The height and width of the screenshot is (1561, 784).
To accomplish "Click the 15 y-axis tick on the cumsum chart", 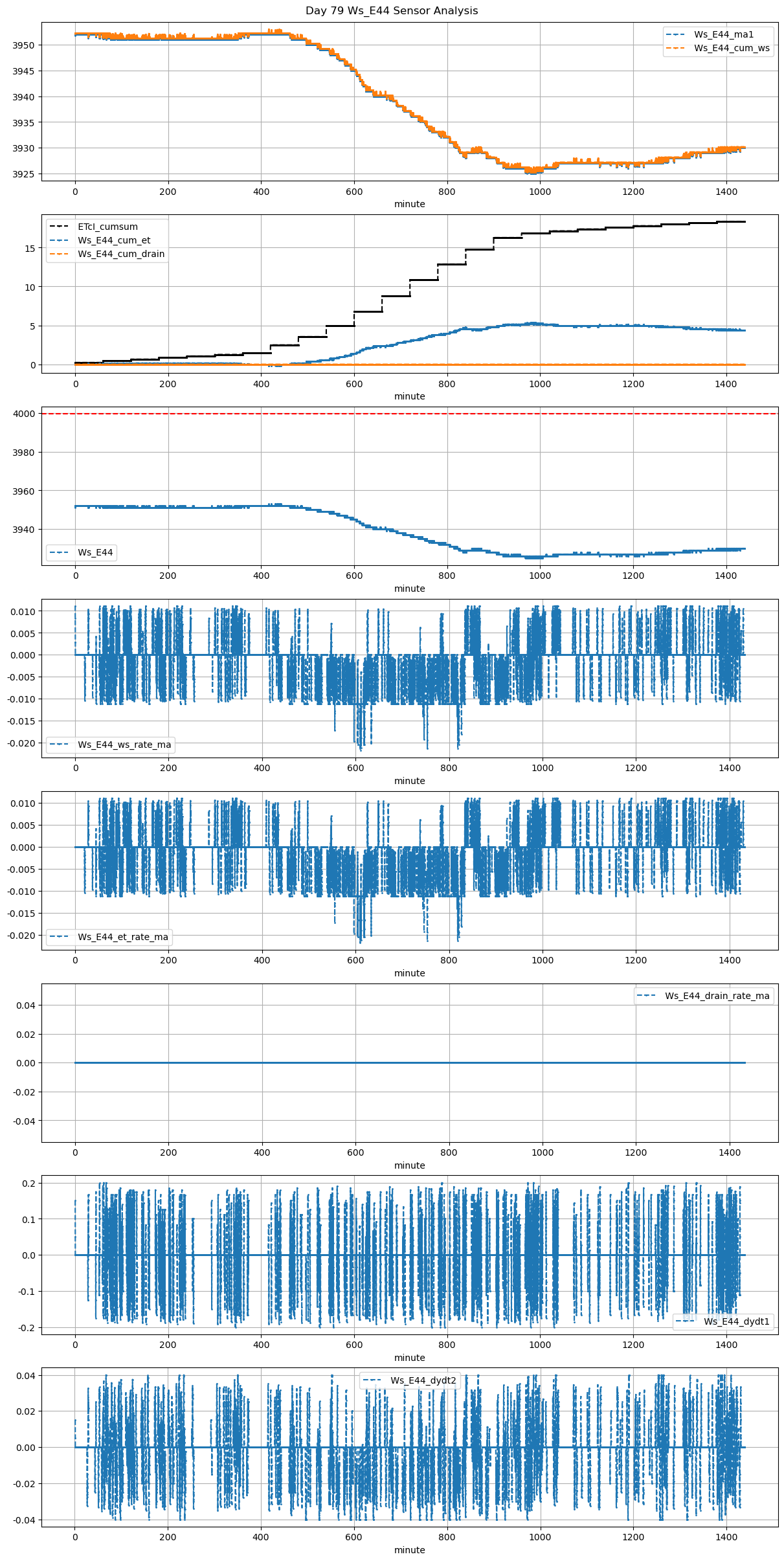I will (30, 249).
